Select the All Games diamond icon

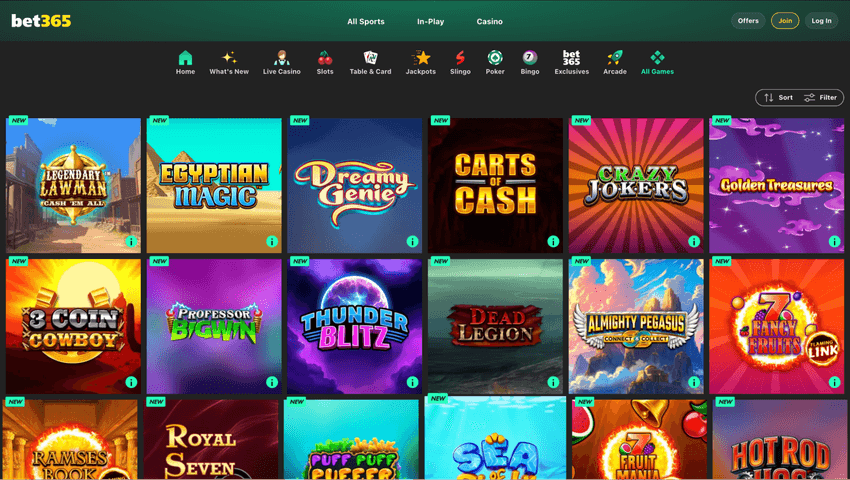pos(657,57)
